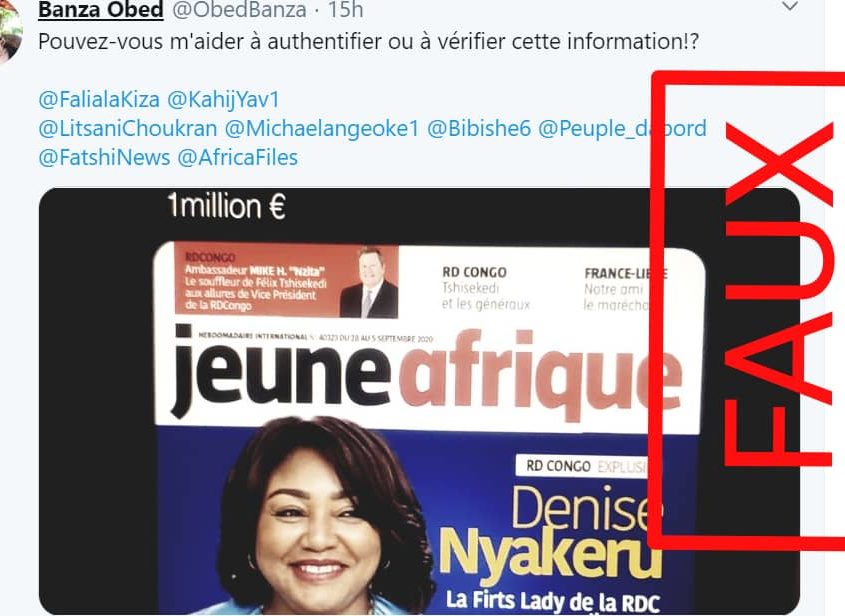This screenshot has height=616, width=845.
Task: Open mention @AfricaFiles
Action: click(237, 158)
